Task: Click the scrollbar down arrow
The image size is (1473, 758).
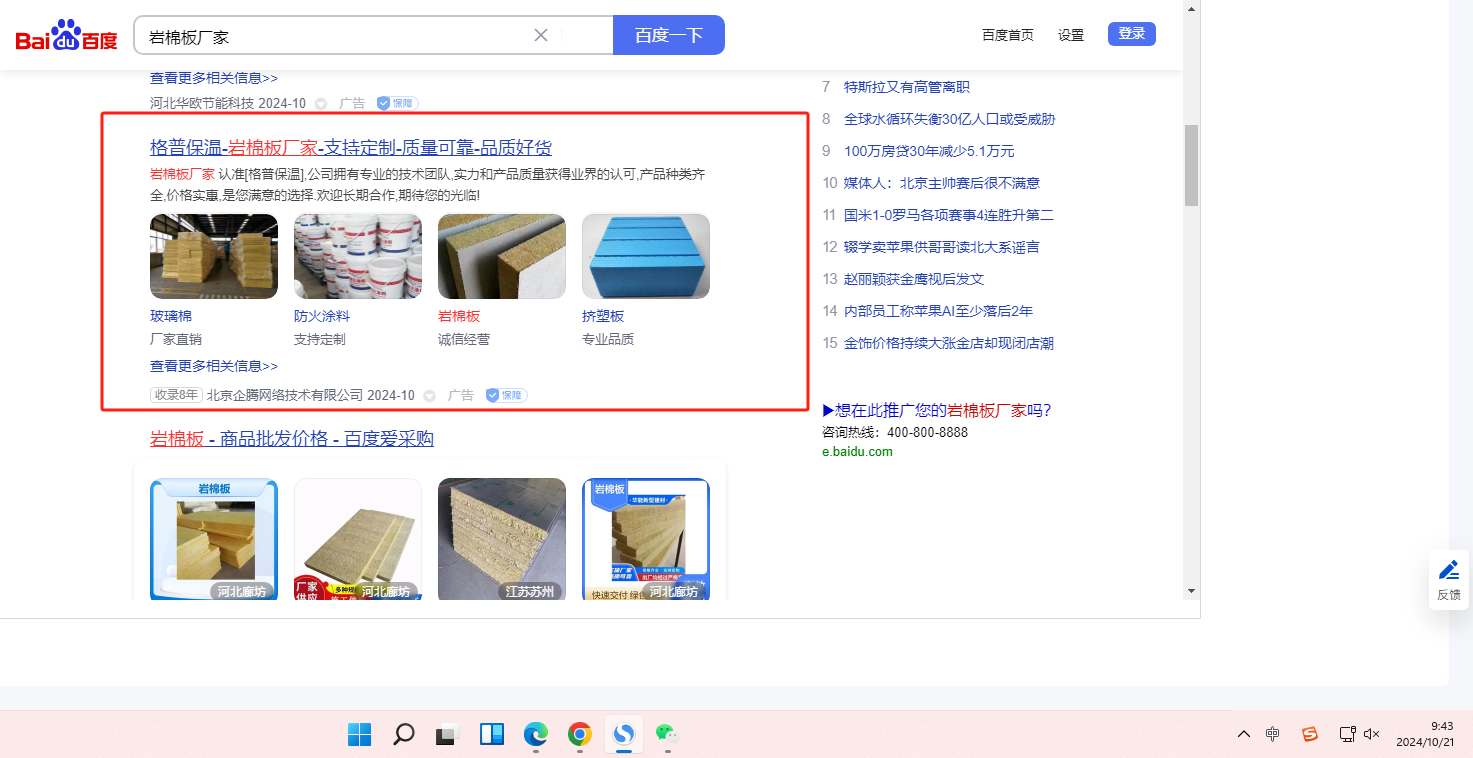Action: point(1191,591)
